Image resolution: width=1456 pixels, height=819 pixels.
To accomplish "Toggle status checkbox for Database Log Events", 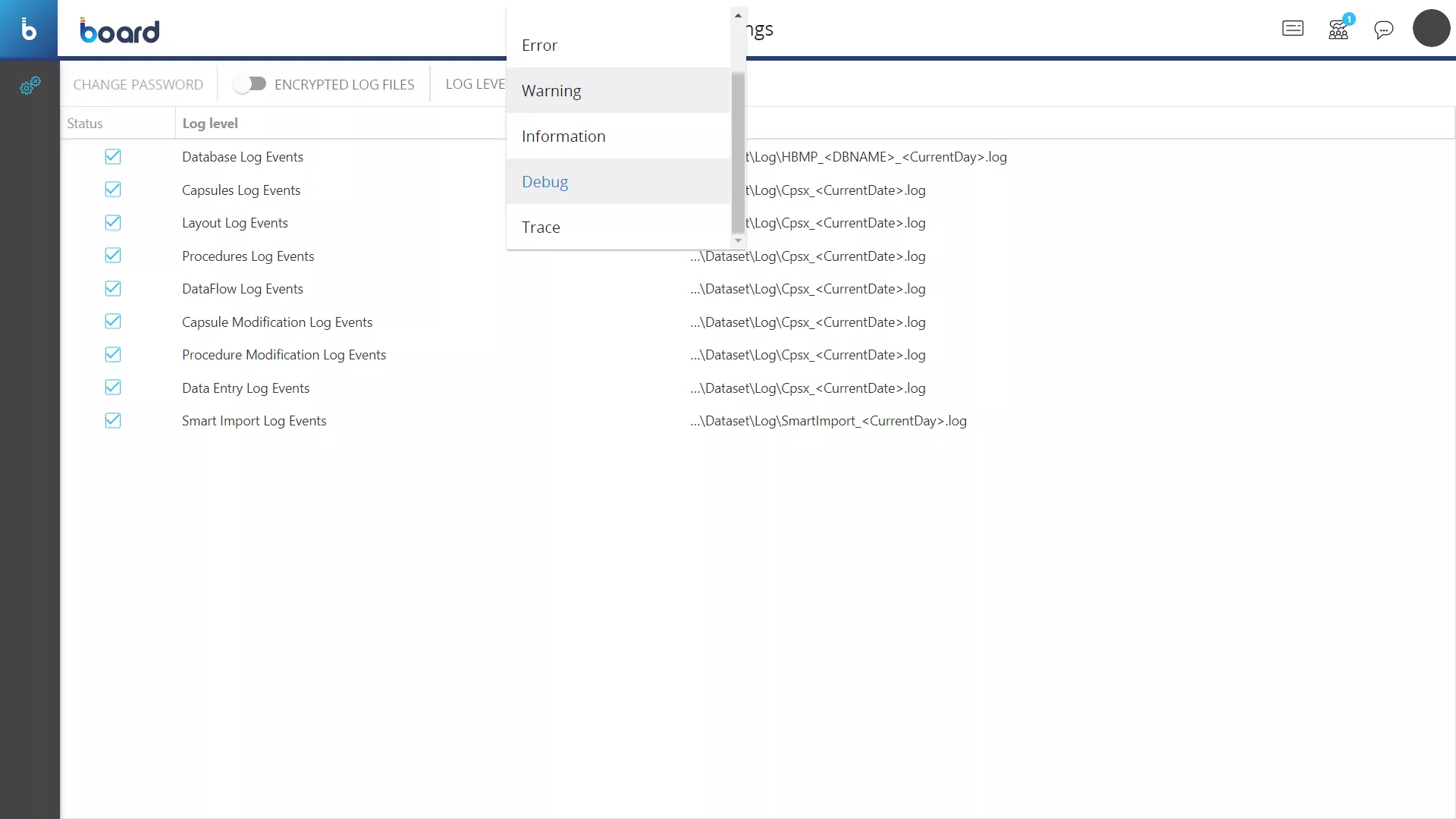I will click(112, 156).
